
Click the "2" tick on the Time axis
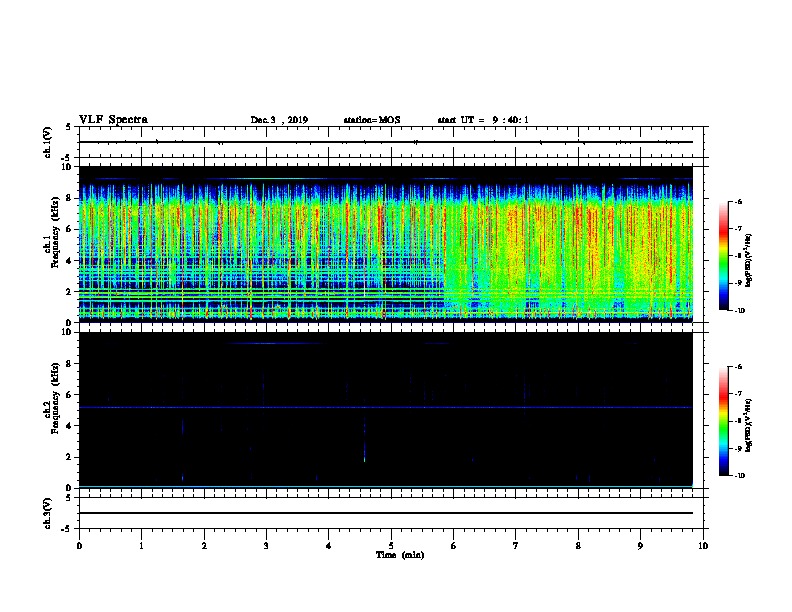coord(204,546)
